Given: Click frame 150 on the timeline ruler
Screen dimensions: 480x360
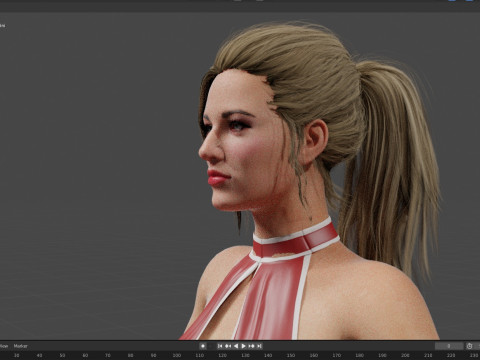Looking at the screenshot, I should click(291, 356).
